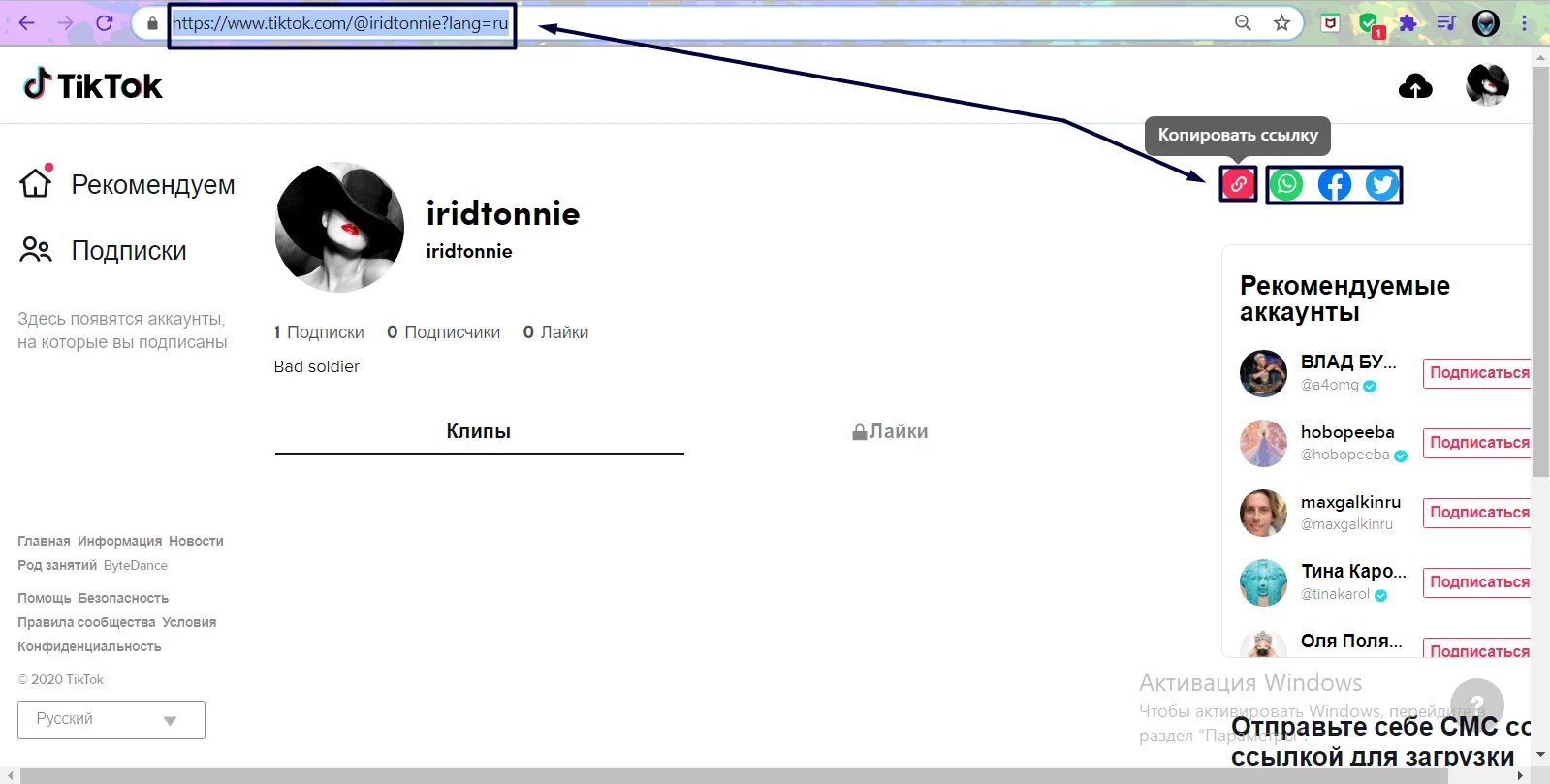Open Chrome three-dot menu
Image resolution: width=1550 pixels, height=784 pixels.
coord(1524,23)
